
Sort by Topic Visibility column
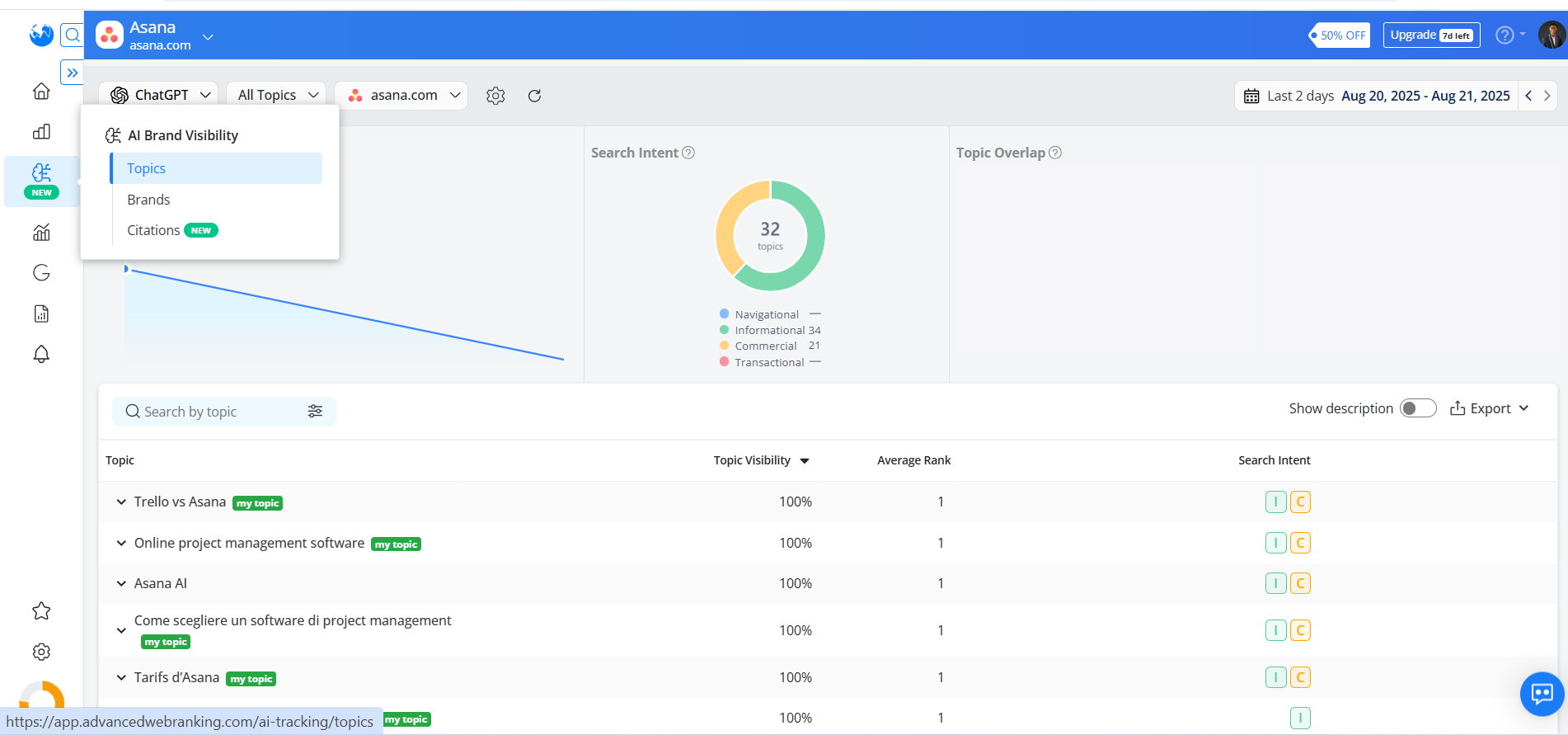point(761,460)
